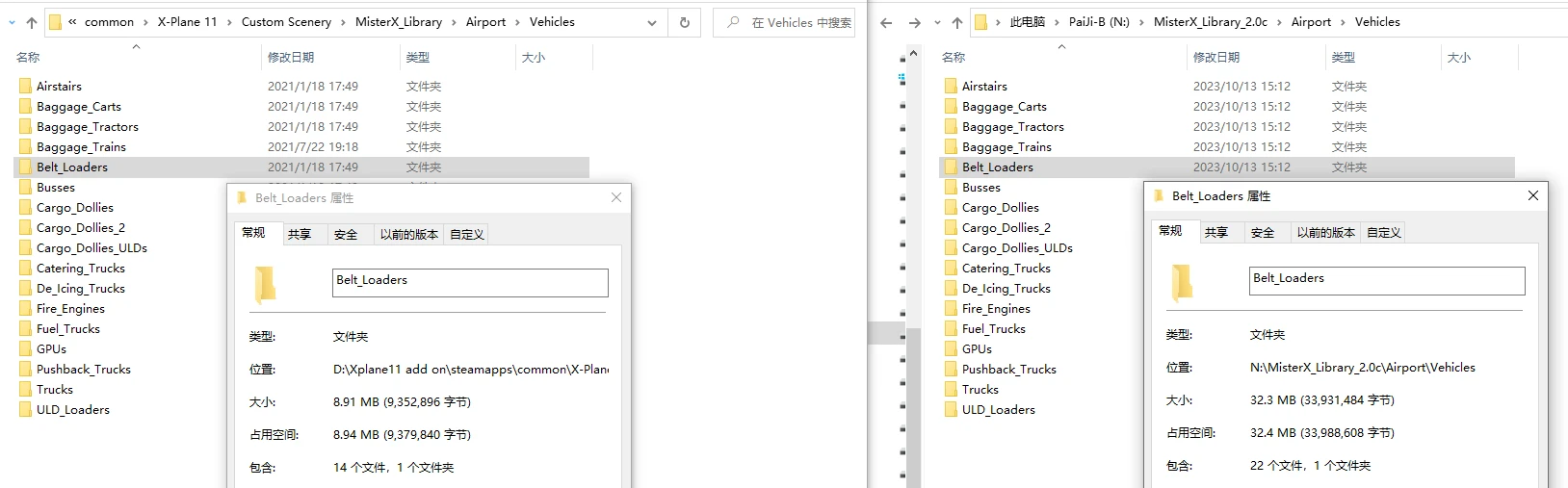
Task: Refresh the left Explorer window
Action: (x=685, y=22)
